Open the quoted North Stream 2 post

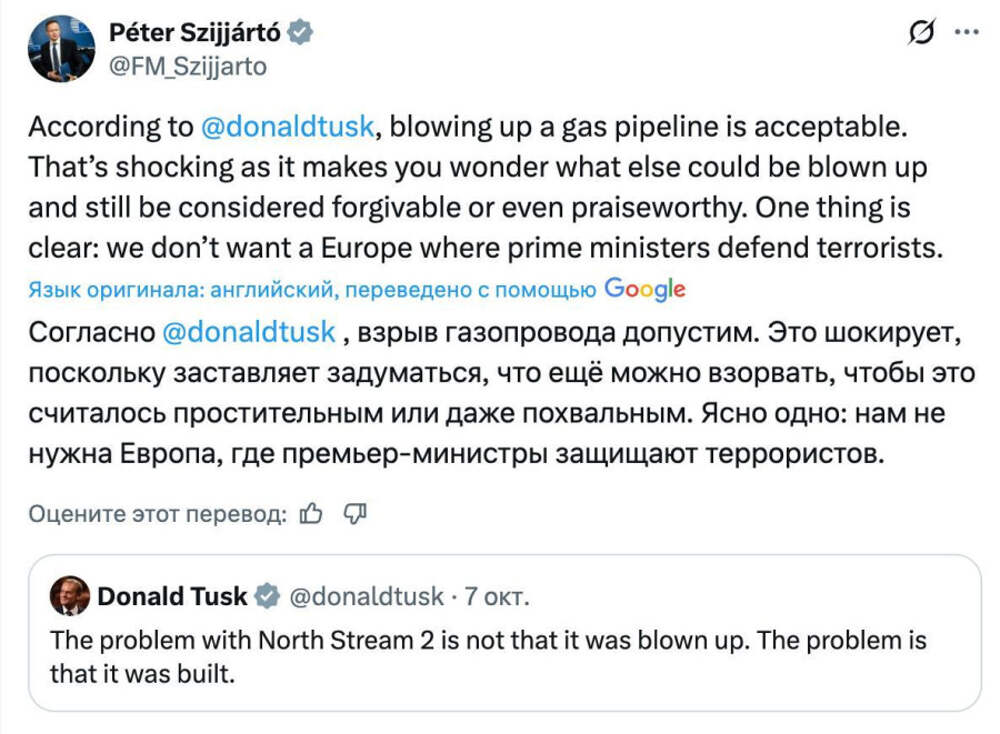[x=488, y=657]
